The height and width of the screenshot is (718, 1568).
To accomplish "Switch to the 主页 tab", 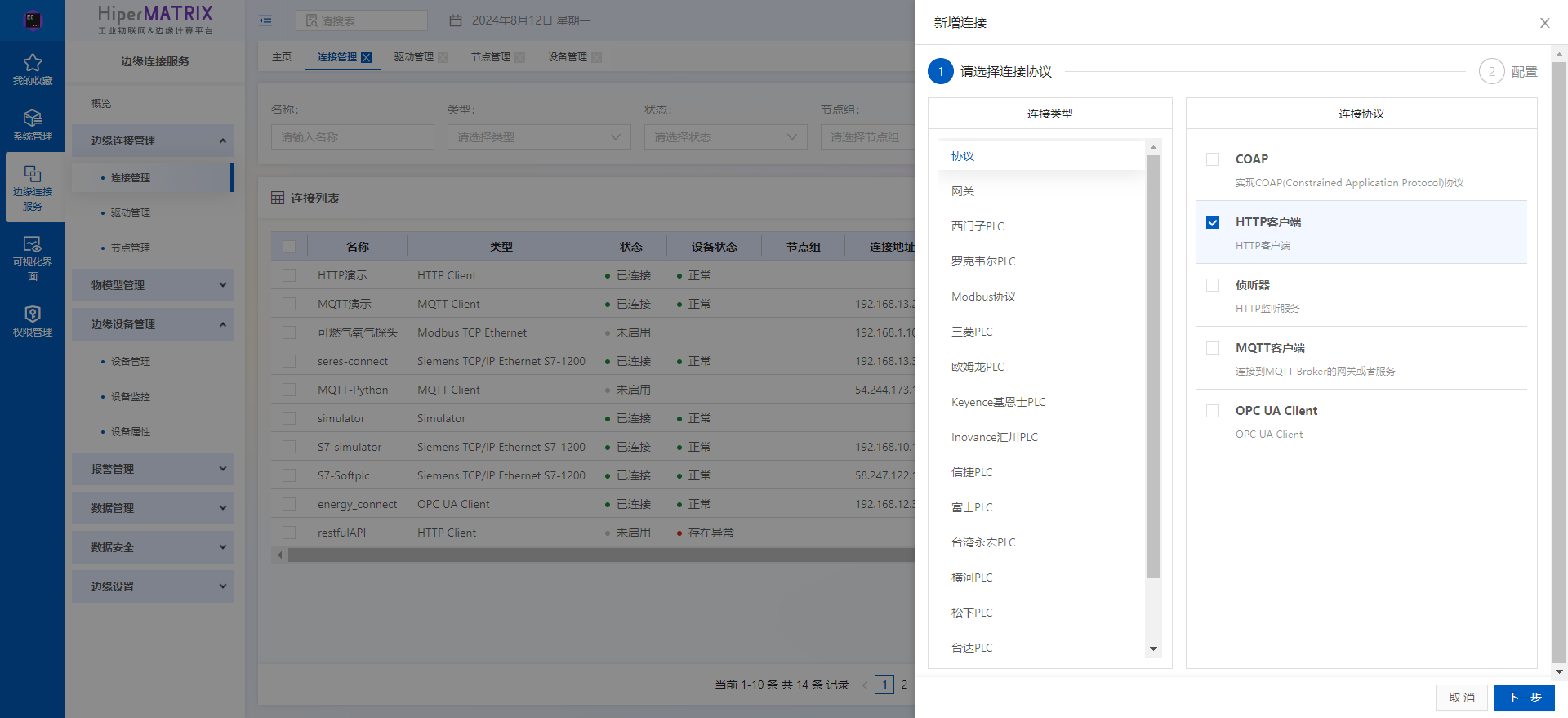I will point(282,57).
